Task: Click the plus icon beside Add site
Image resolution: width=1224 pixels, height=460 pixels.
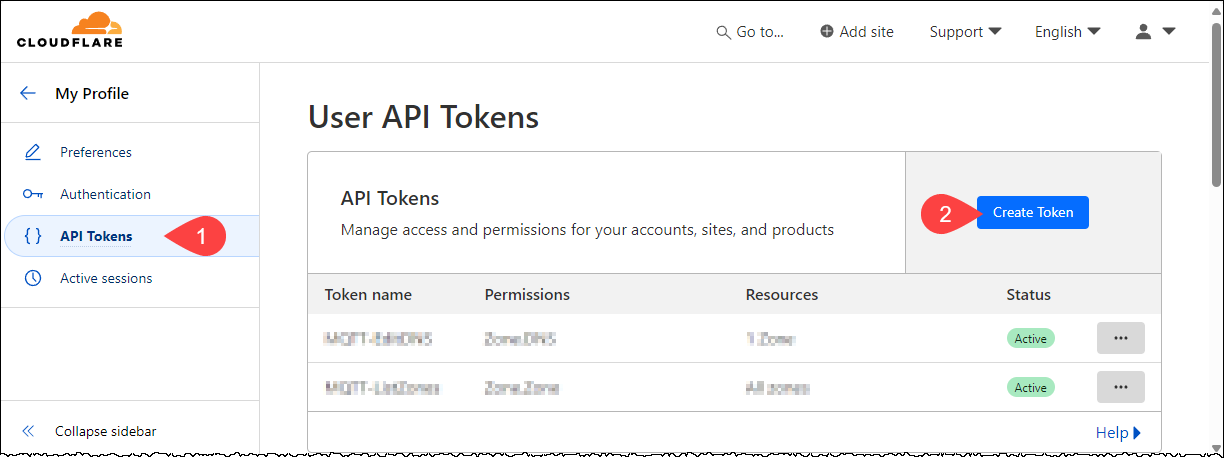Action: coord(827,32)
